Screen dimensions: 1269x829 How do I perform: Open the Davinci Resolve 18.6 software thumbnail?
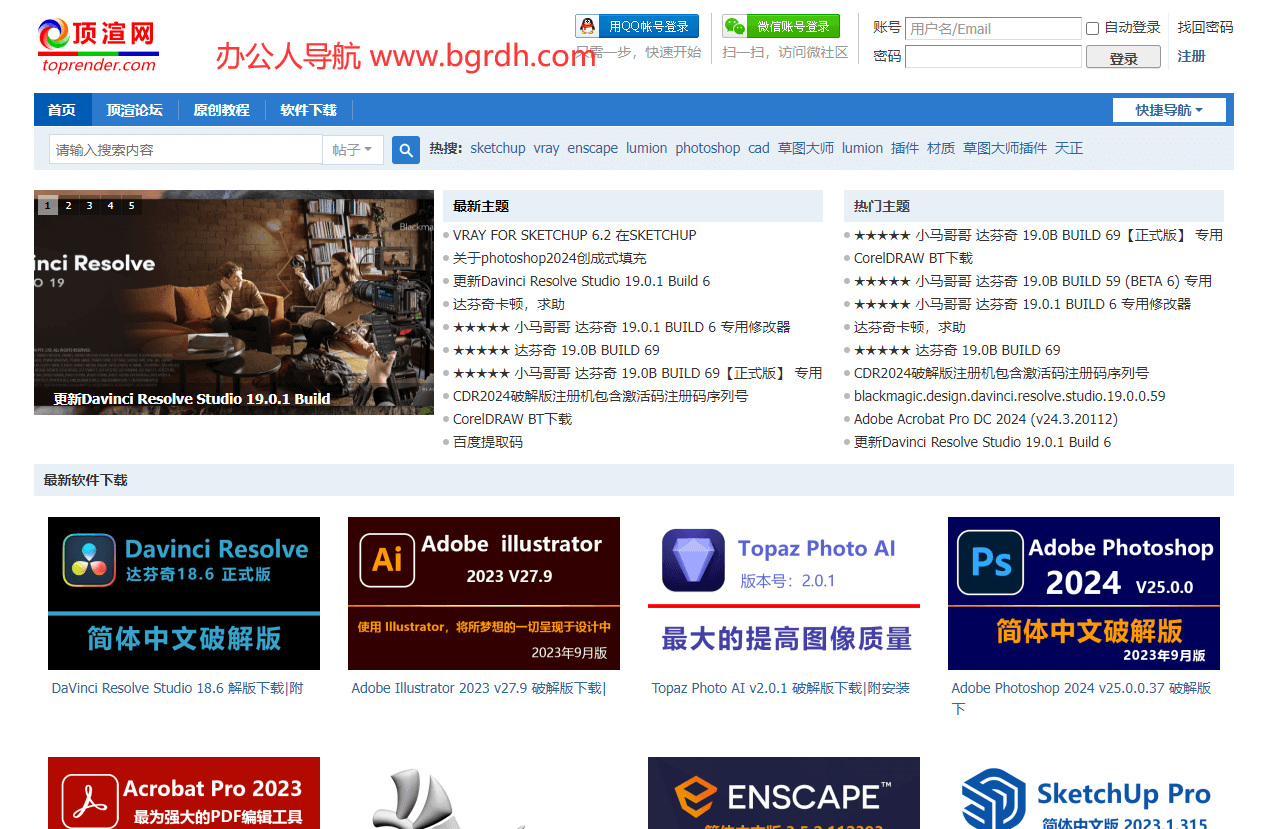point(184,593)
